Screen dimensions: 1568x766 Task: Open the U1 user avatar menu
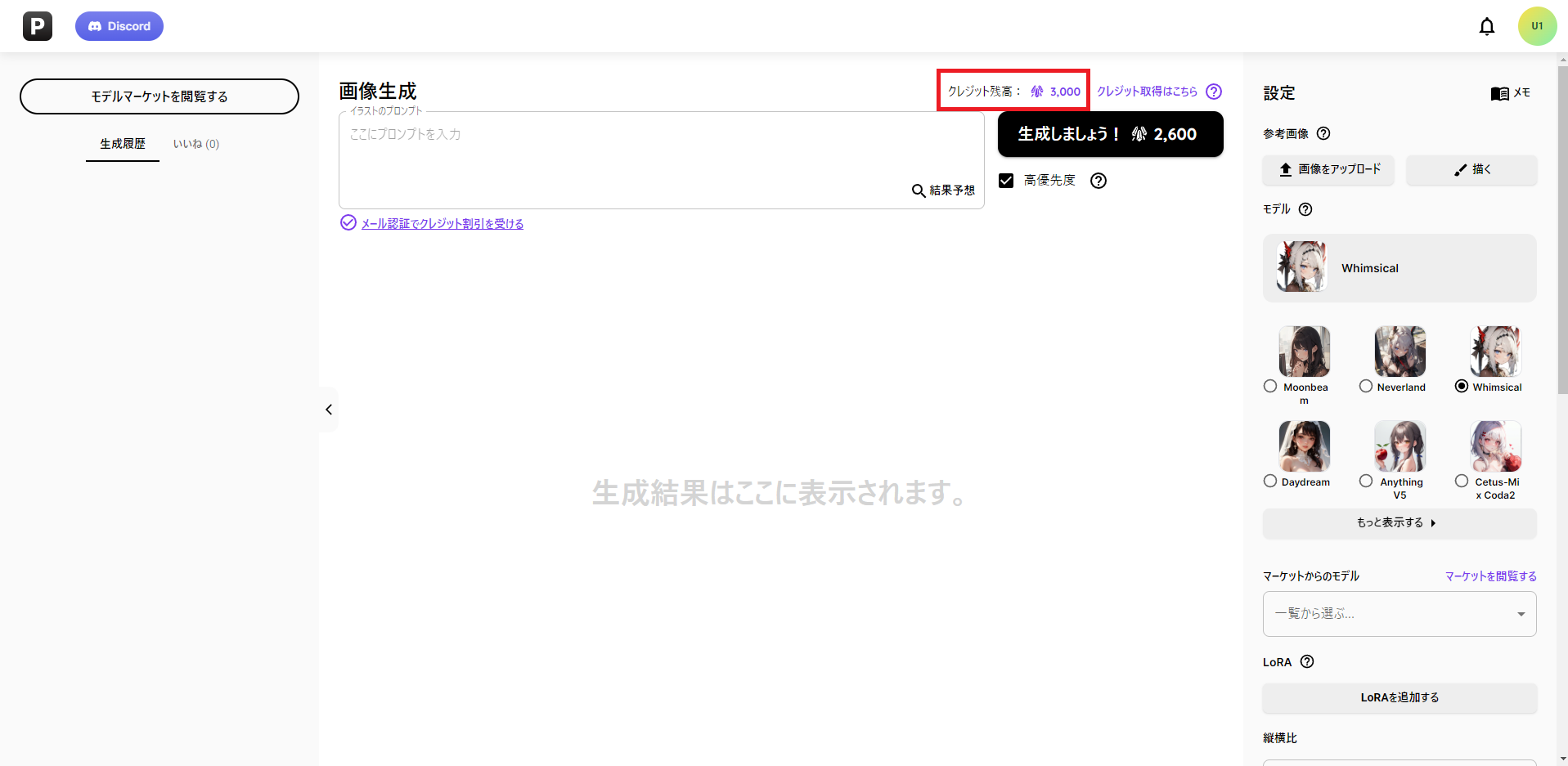[x=1538, y=26]
